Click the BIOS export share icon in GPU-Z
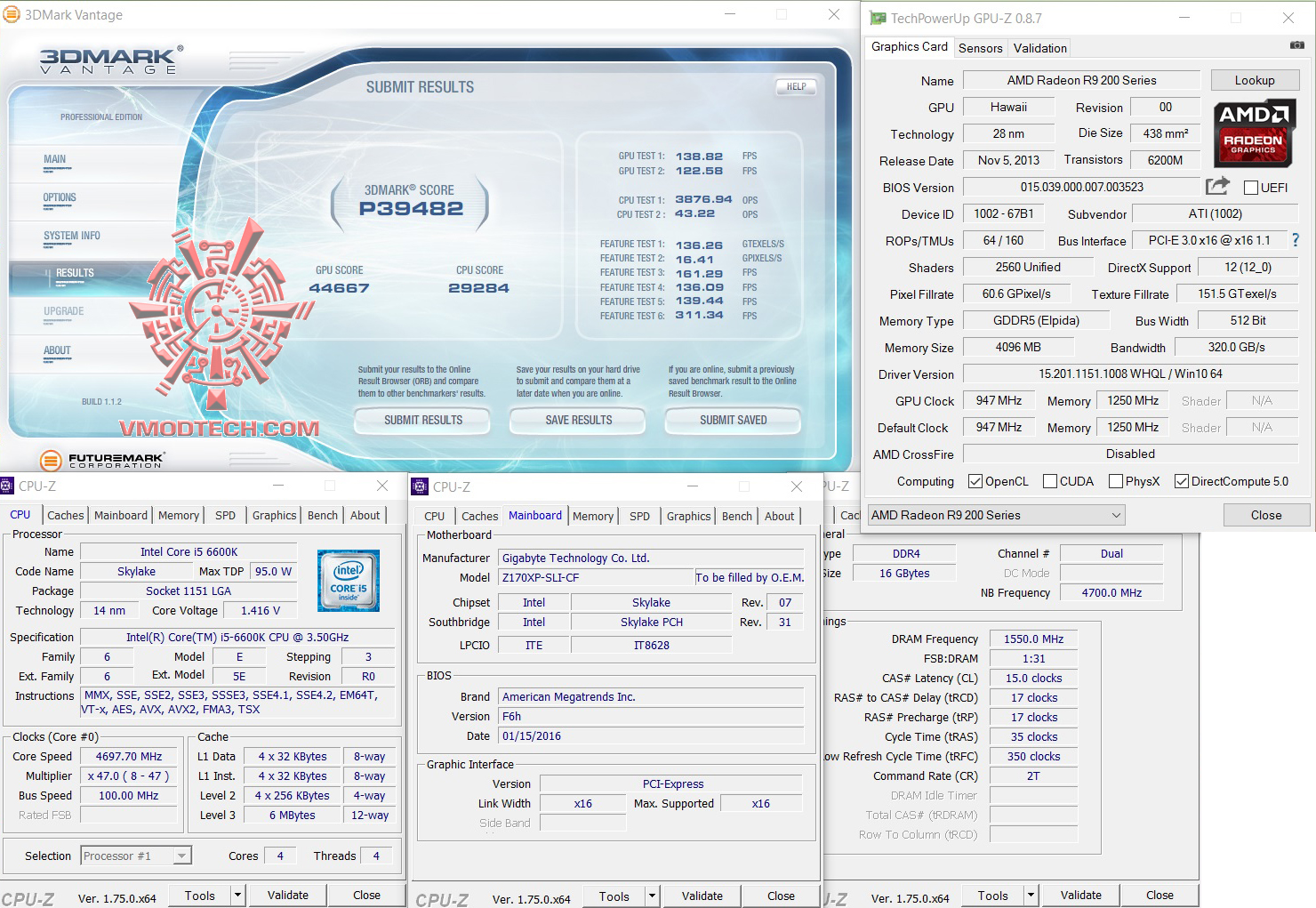Viewport: 1316px width, 908px height. (1217, 186)
